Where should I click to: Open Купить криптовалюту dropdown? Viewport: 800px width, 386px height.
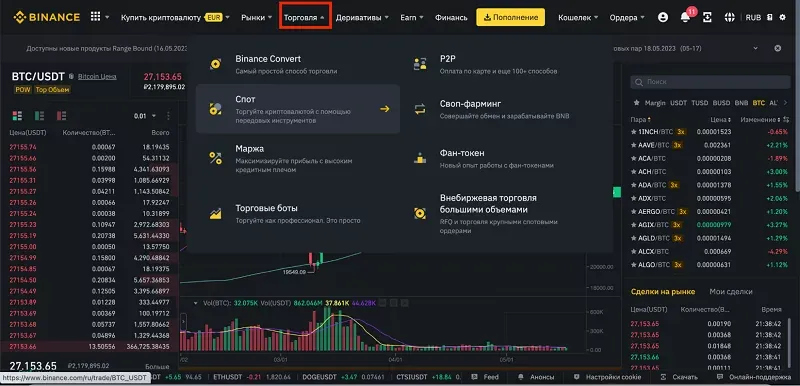[175, 17]
